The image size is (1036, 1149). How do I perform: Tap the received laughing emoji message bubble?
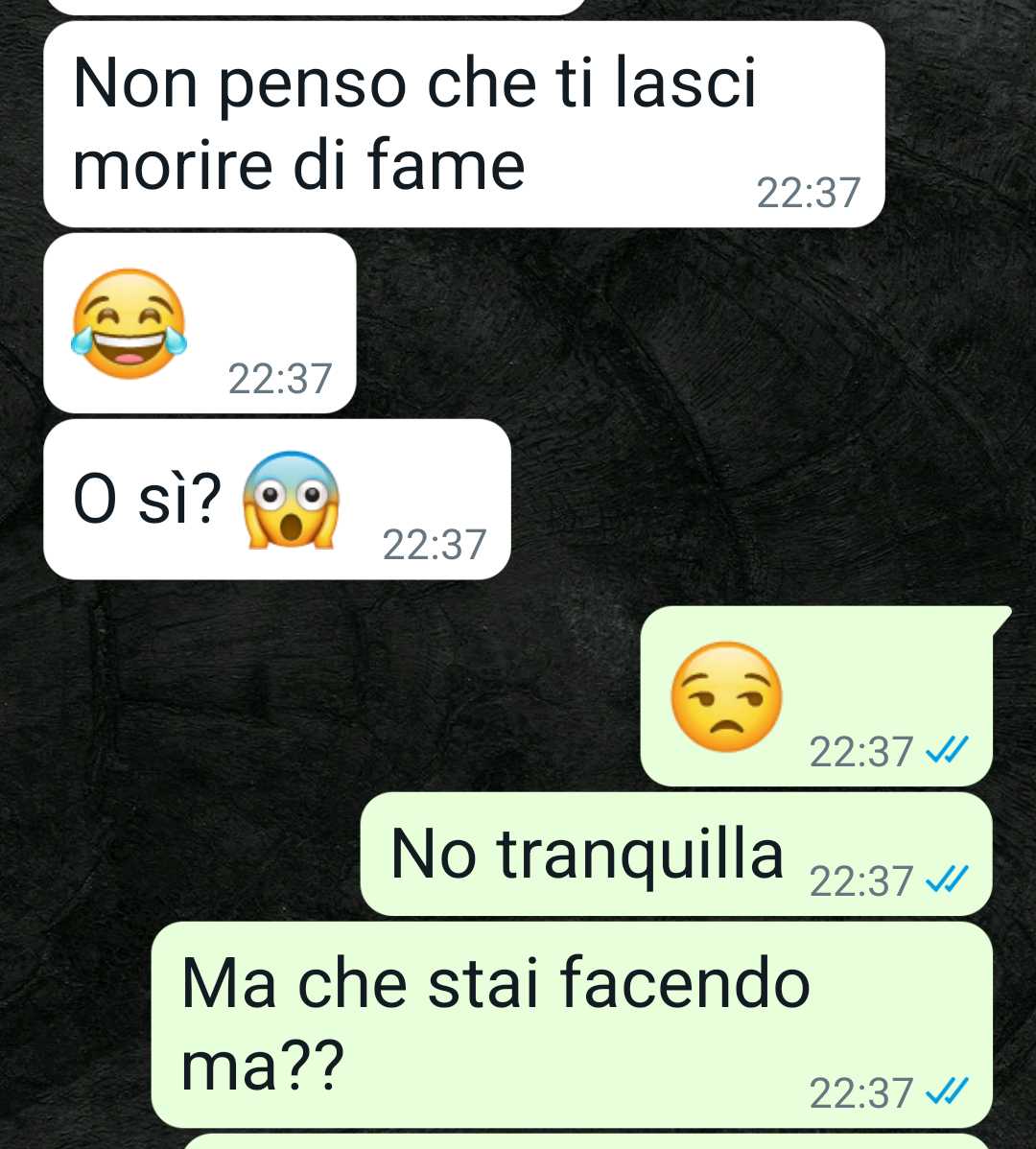[200, 323]
